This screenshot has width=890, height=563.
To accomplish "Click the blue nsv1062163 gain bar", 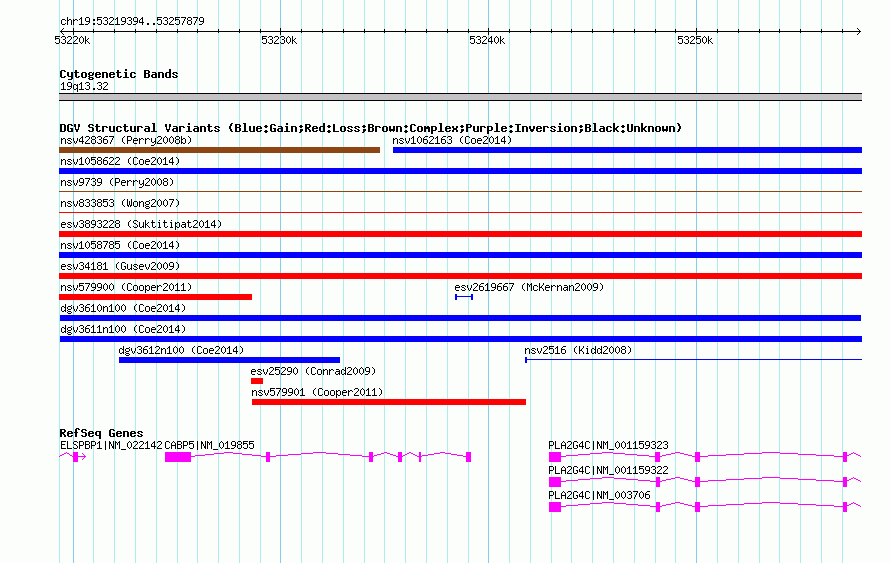I will [x=627, y=150].
